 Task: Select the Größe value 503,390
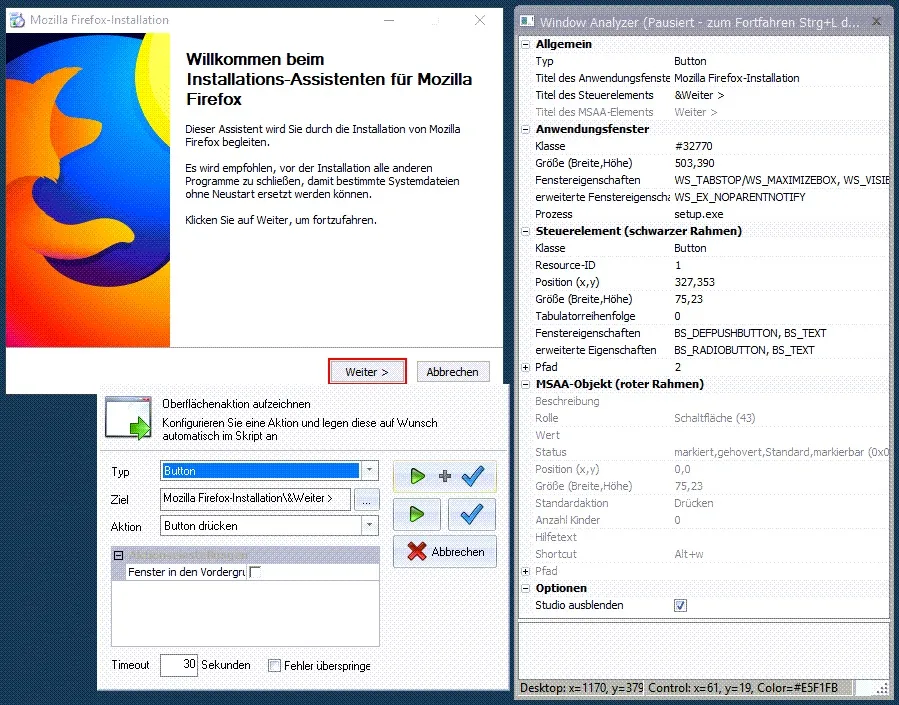point(694,163)
